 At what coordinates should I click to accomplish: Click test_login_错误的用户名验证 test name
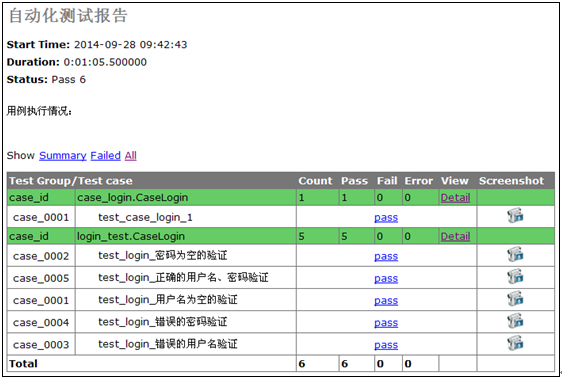(x=168, y=344)
